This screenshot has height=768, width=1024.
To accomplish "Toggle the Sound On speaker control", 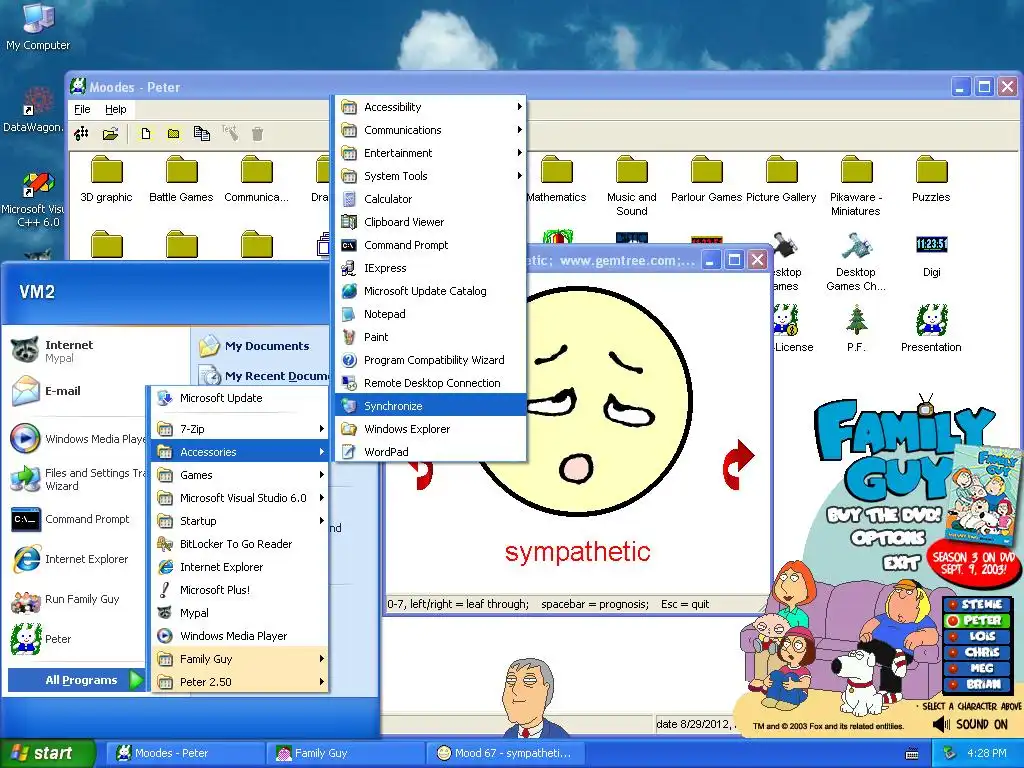I will 970,724.
